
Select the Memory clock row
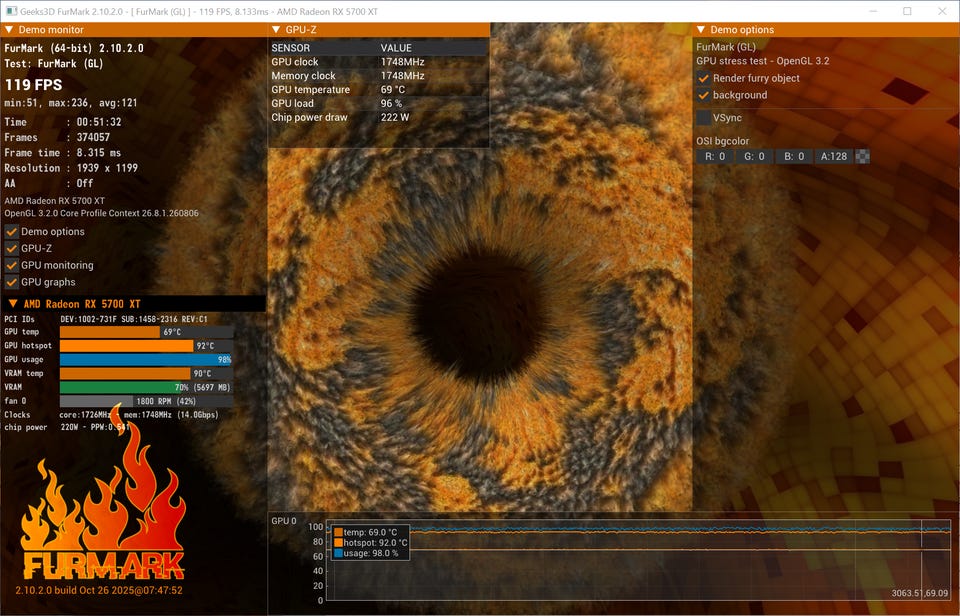pos(378,76)
